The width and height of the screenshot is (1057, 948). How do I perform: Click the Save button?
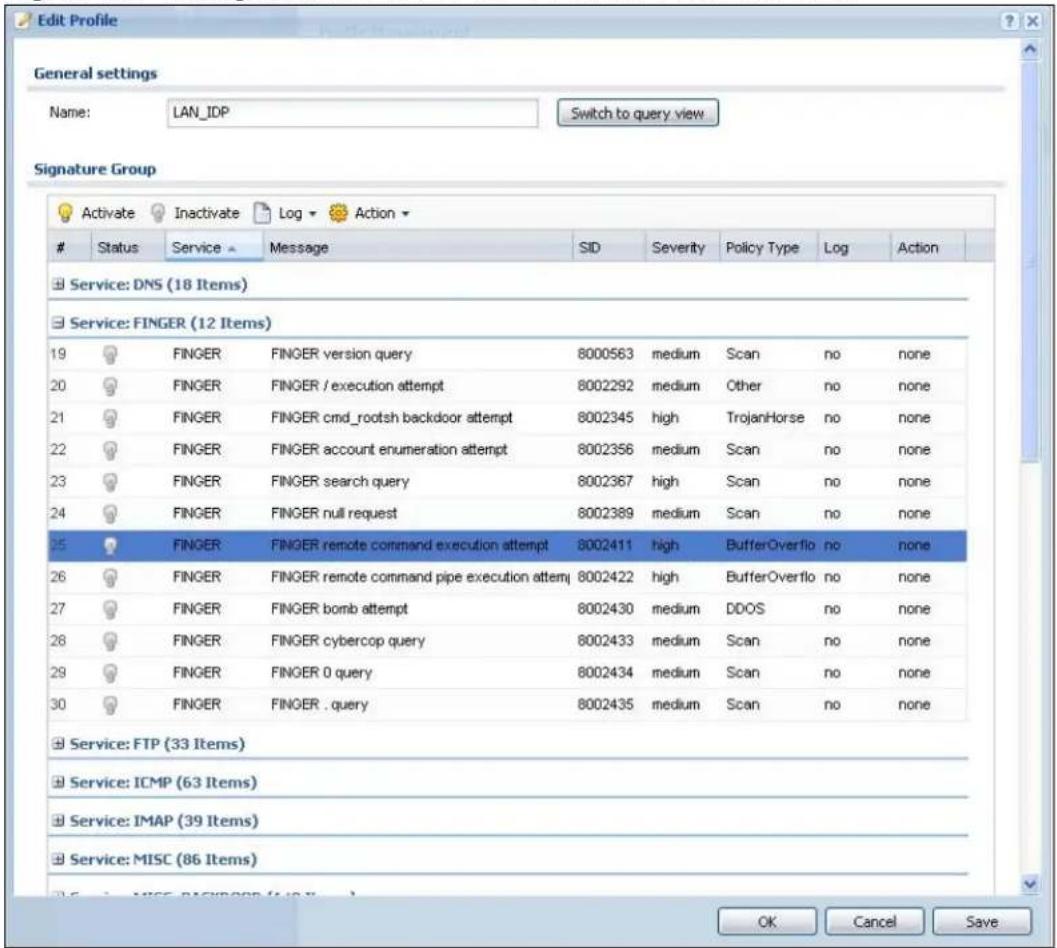pyautogui.click(x=982, y=922)
